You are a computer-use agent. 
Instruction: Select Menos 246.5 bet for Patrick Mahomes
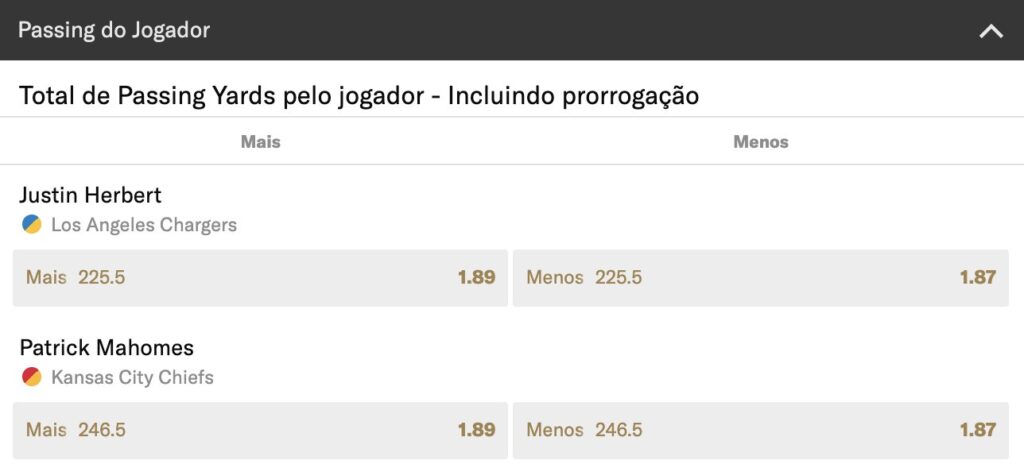tap(761, 430)
